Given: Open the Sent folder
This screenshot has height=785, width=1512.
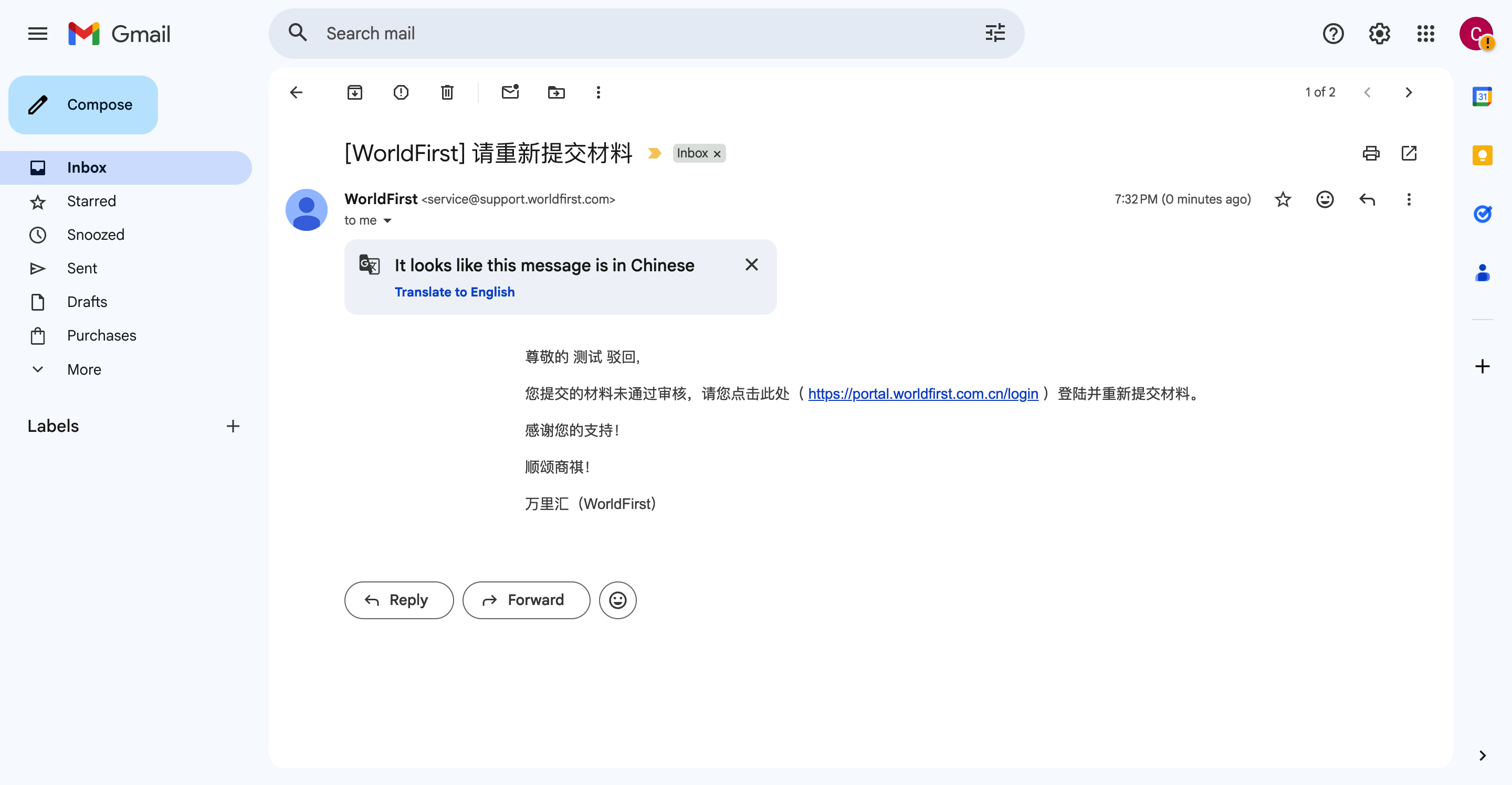Looking at the screenshot, I should click(x=125, y=268).
